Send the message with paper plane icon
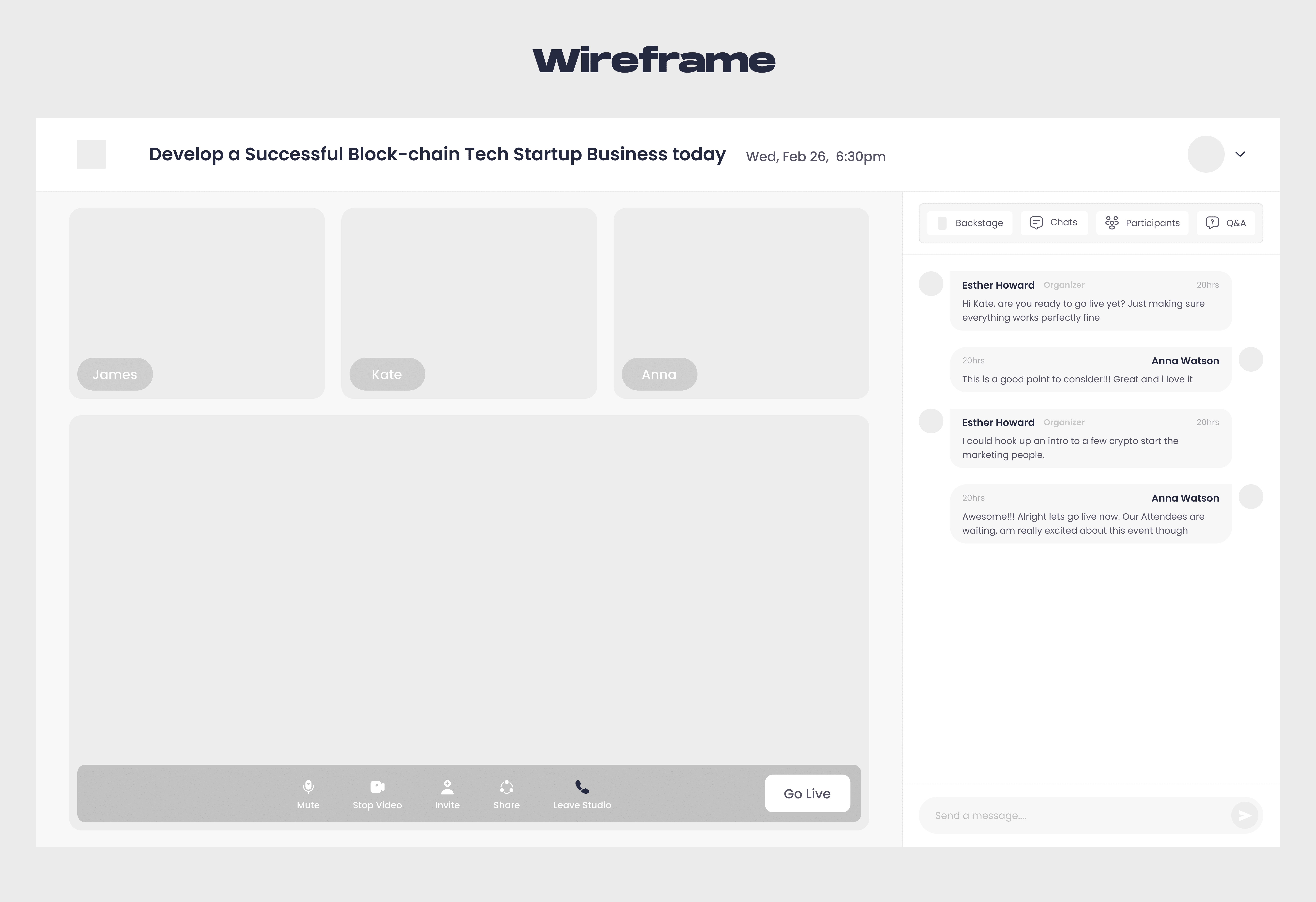Screen dimensions: 1316x902 1245,815
